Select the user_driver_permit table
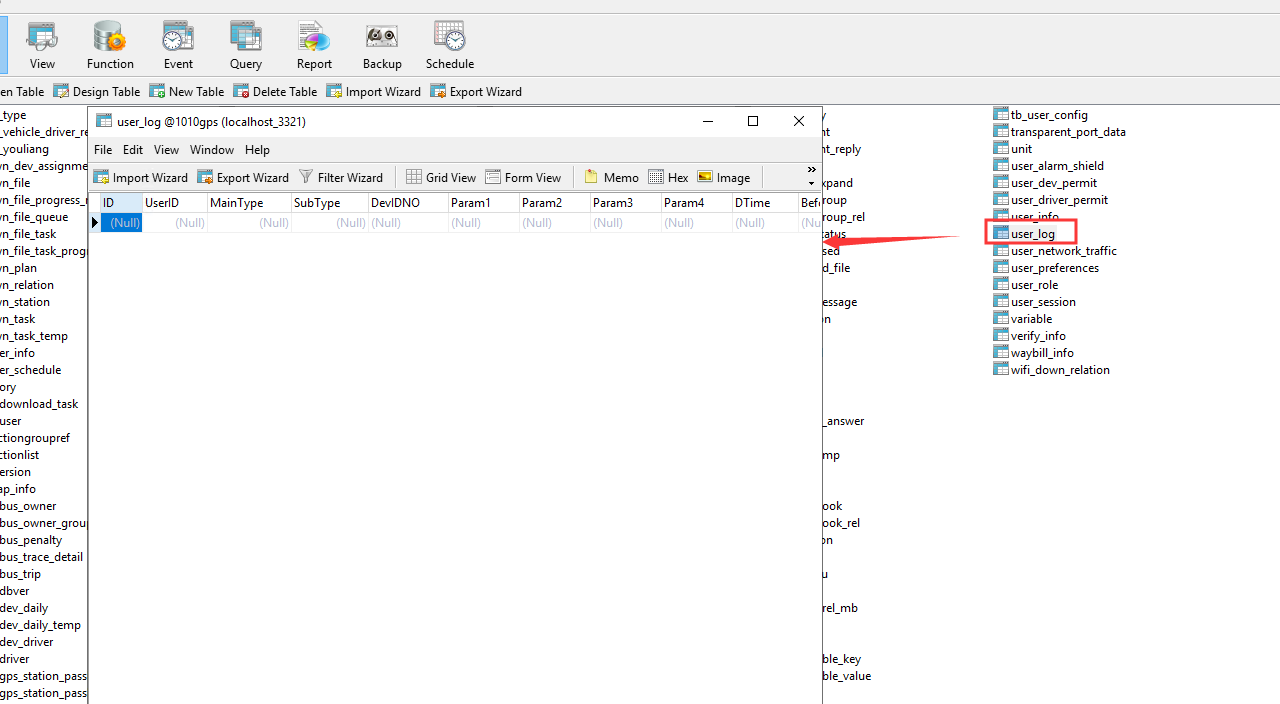The width and height of the screenshot is (1280, 704). click(x=1050, y=200)
